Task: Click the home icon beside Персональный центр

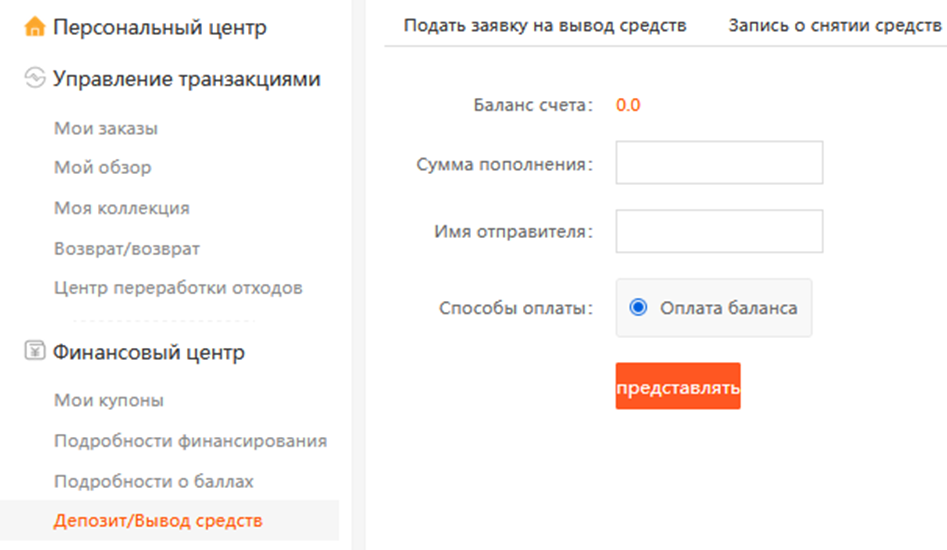Action: point(35,27)
